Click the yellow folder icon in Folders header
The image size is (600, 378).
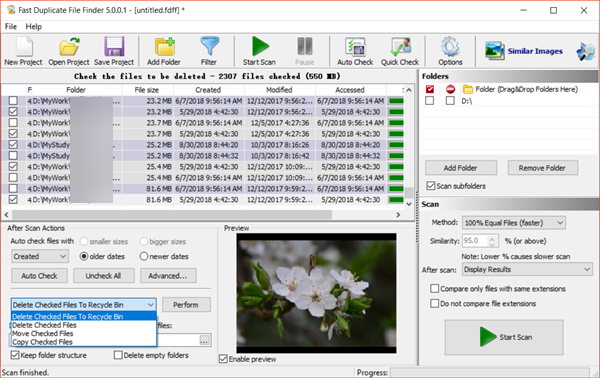[467, 90]
